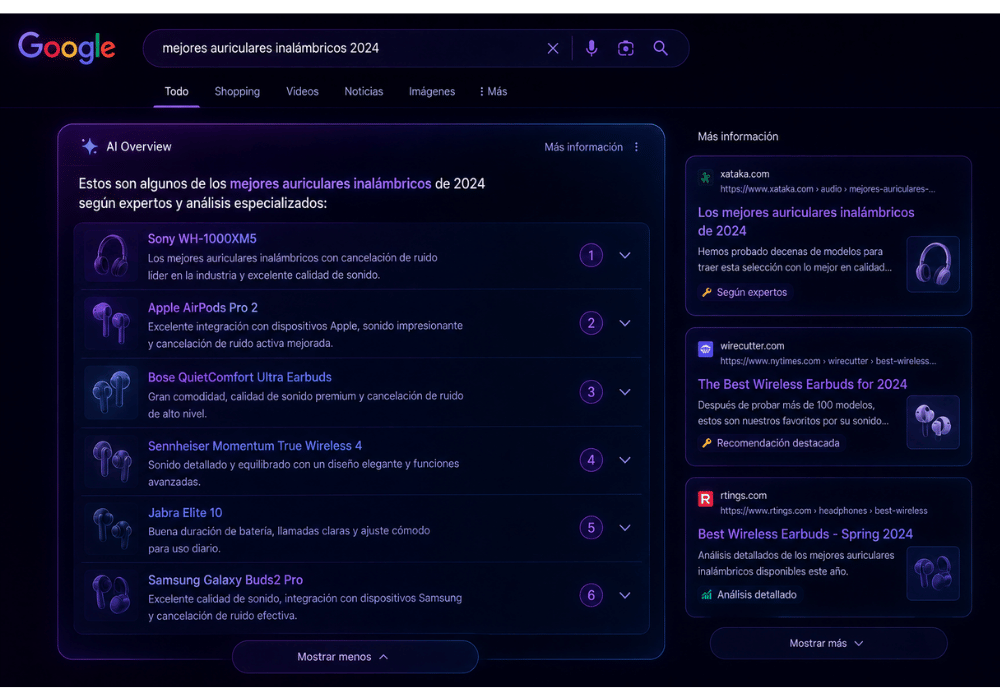Open Bose QuietComfort Ultra Earbuds link
The width and height of the screenshot is (1000, 700).
click(240, 377)
